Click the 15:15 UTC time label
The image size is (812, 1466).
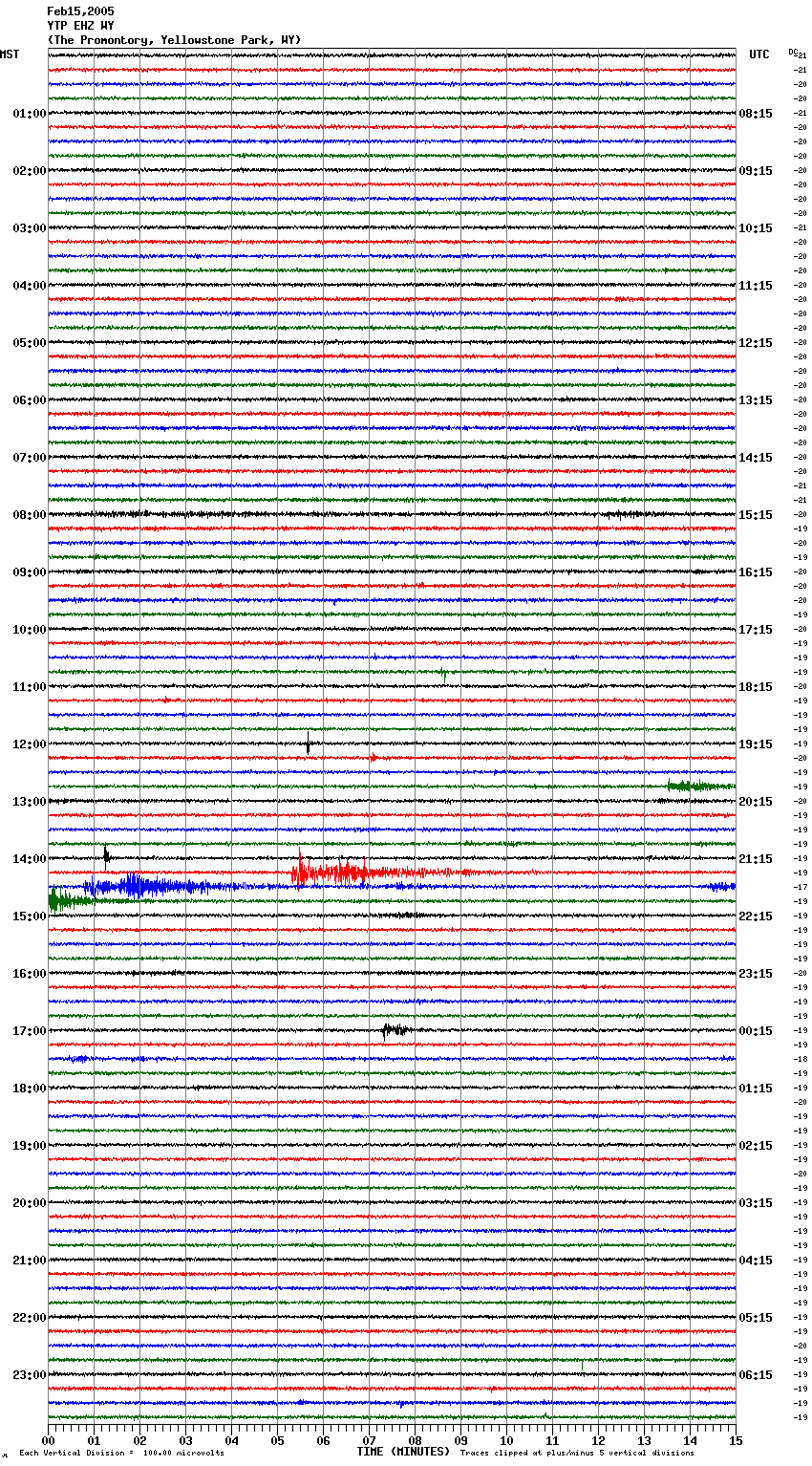coord(756,515)
